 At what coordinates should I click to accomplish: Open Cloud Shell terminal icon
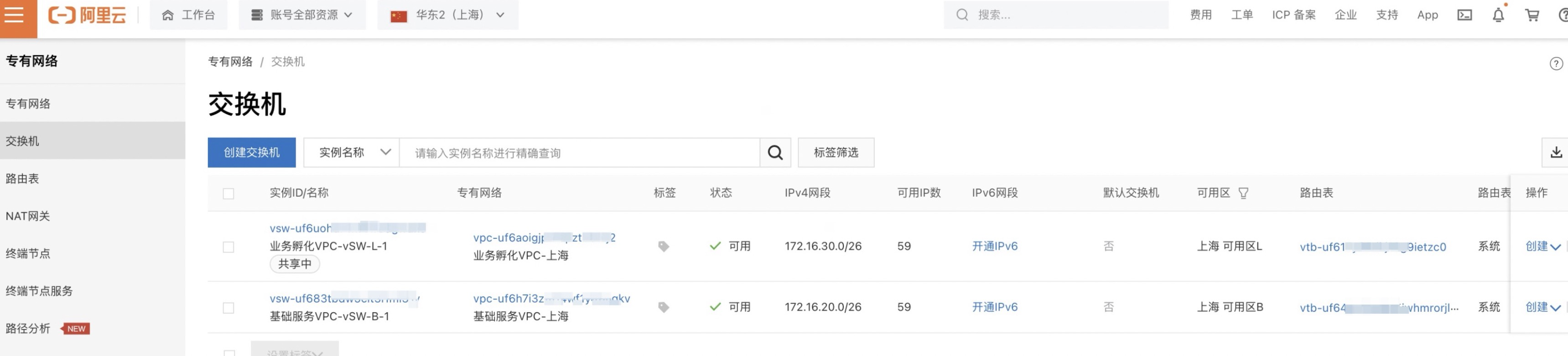(x=1464, y=15)
